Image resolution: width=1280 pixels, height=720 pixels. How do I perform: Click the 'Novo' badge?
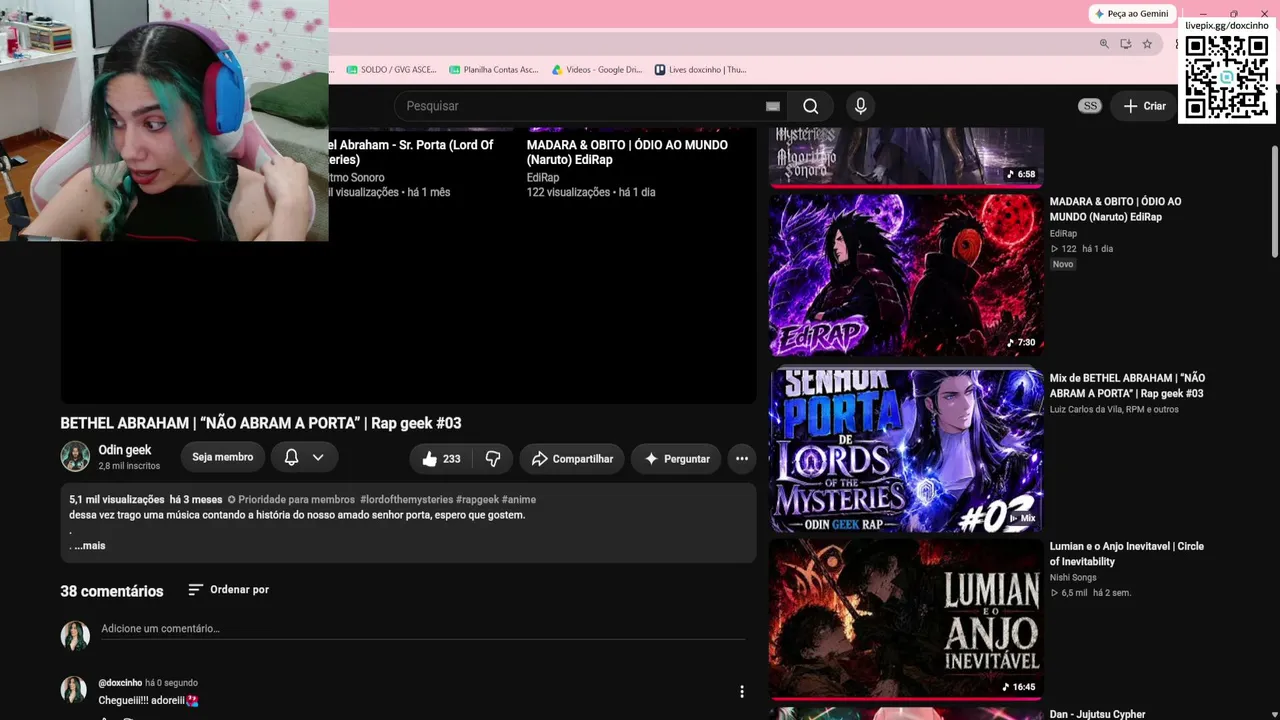click(x=1063, y=264)
